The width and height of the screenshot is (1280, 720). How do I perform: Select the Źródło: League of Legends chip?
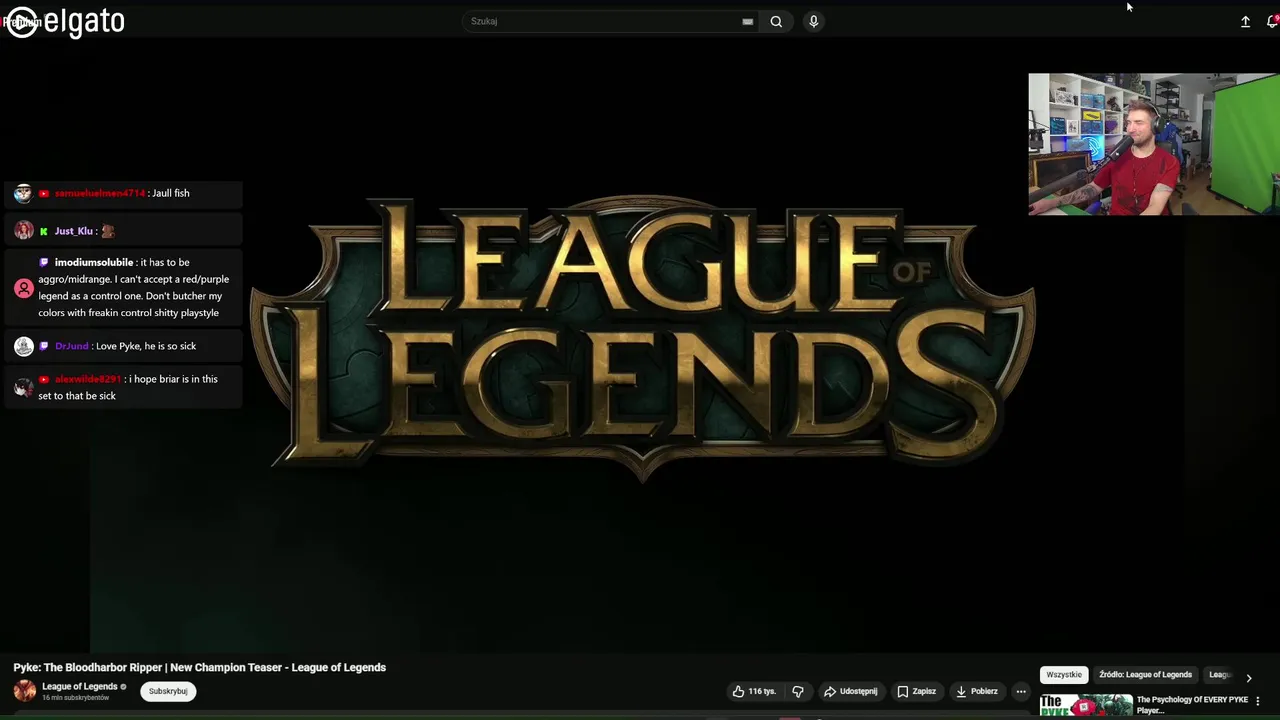click(x=1145, y=675)
